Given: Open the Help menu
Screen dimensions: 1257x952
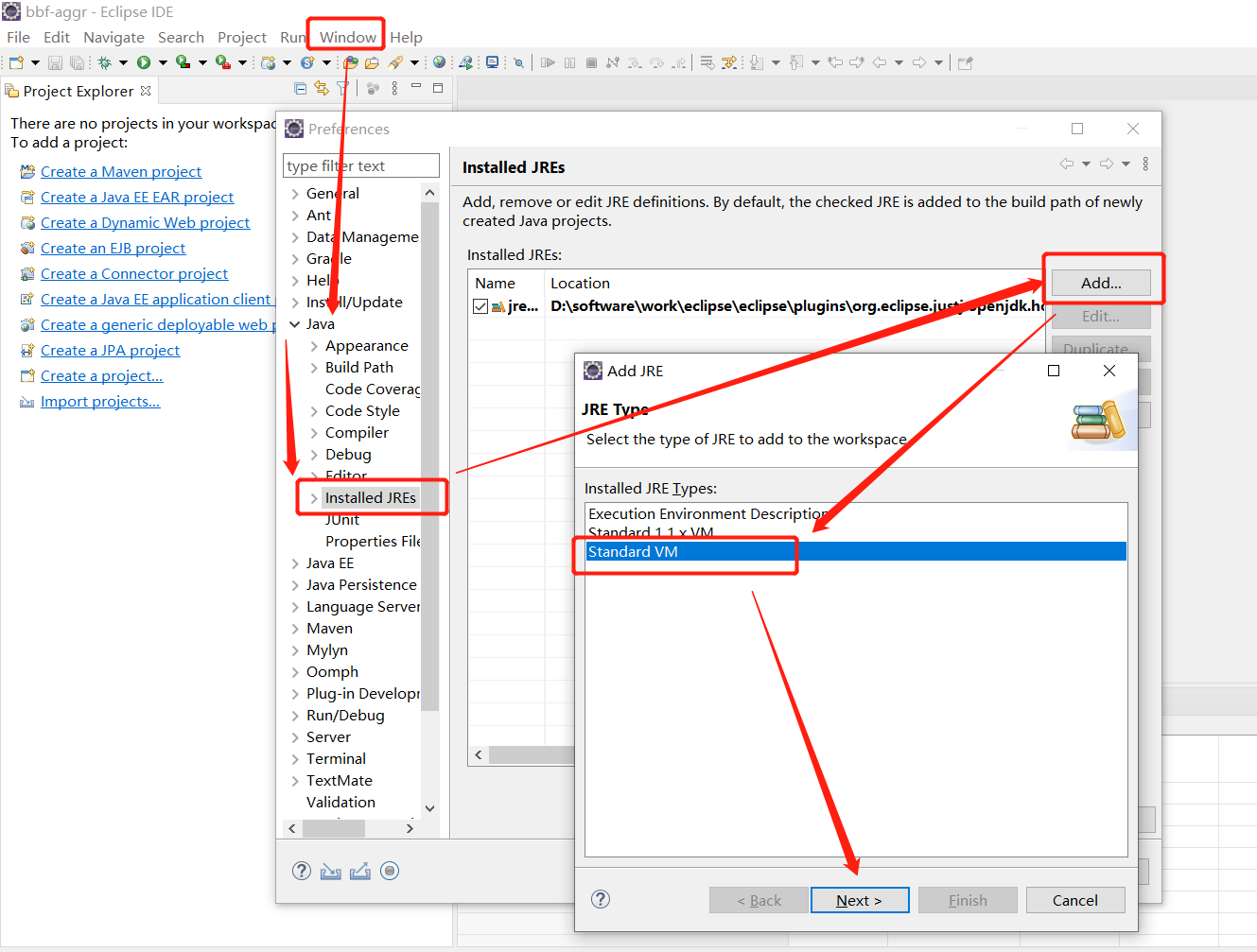Looking at the screenshot, I should click(406, 37).
